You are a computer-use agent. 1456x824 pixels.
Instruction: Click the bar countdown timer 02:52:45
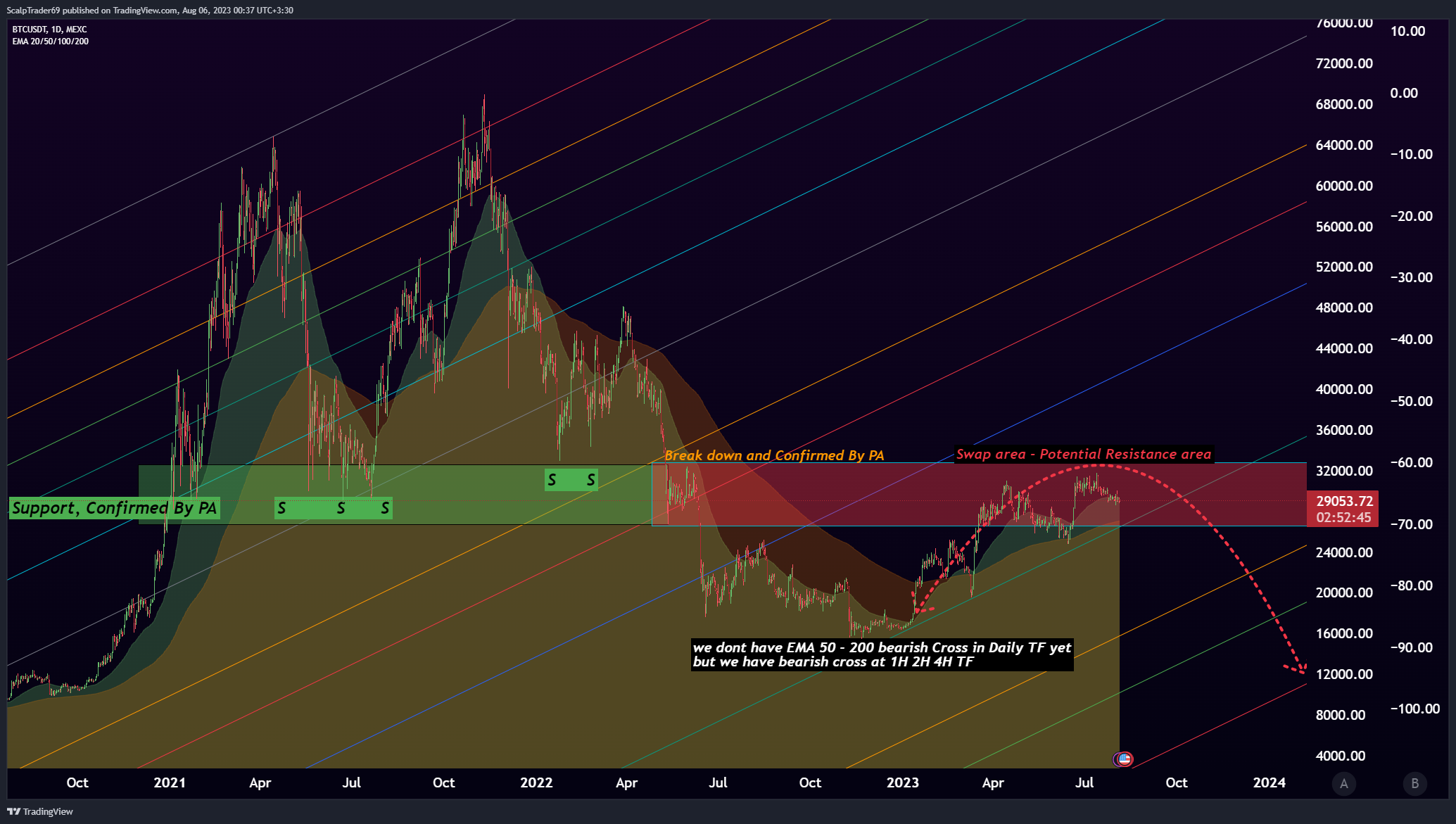(1344, 517)
